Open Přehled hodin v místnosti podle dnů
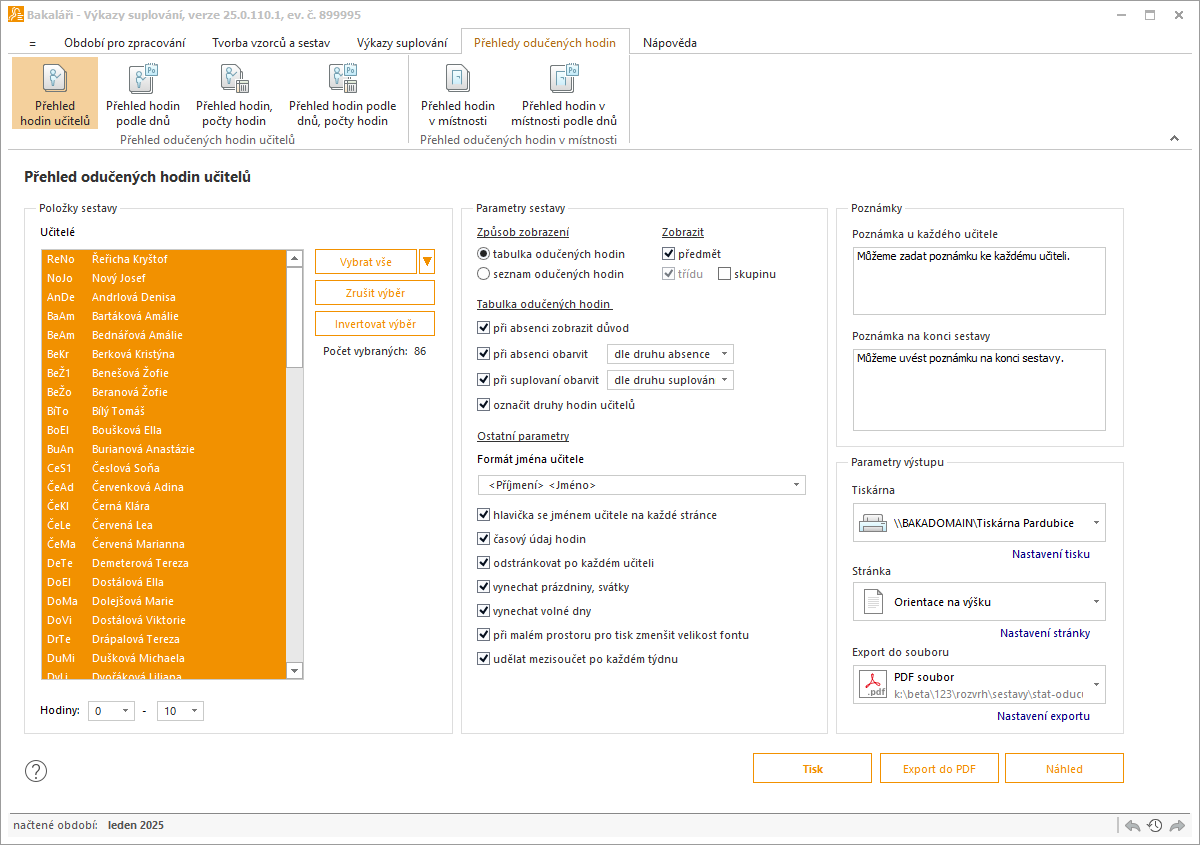This screenshot has width=1200, height=845. point(564,93)
